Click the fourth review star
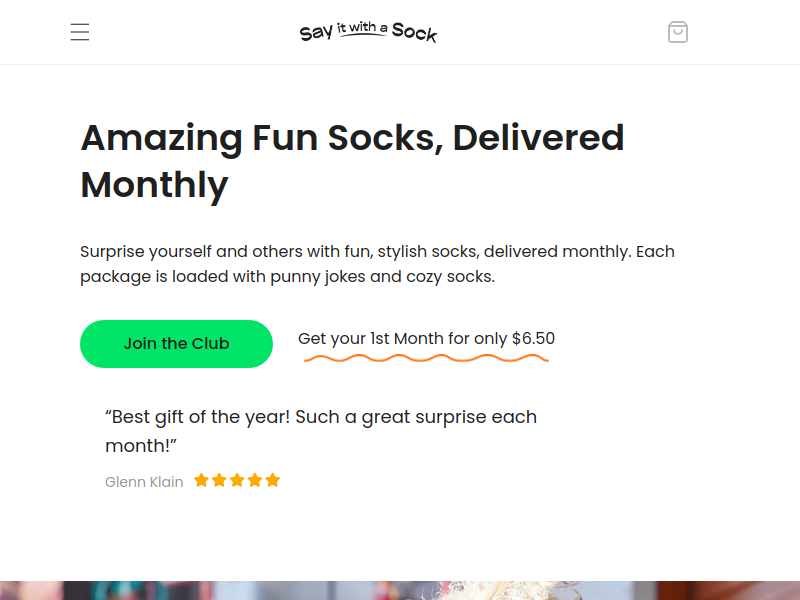The image size is (800, 600). (255, 481)
